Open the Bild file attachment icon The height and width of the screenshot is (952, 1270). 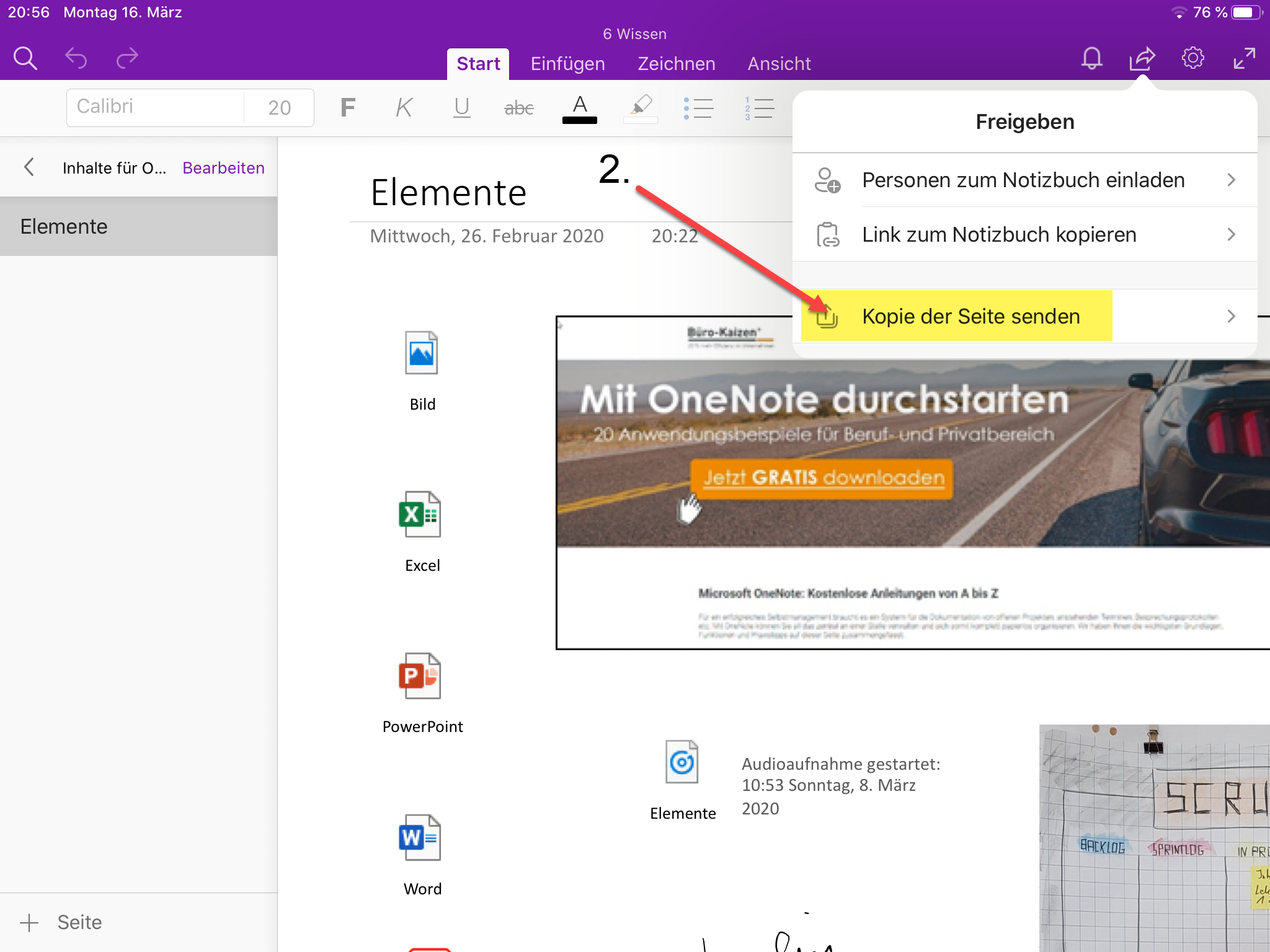pos(422,353)
